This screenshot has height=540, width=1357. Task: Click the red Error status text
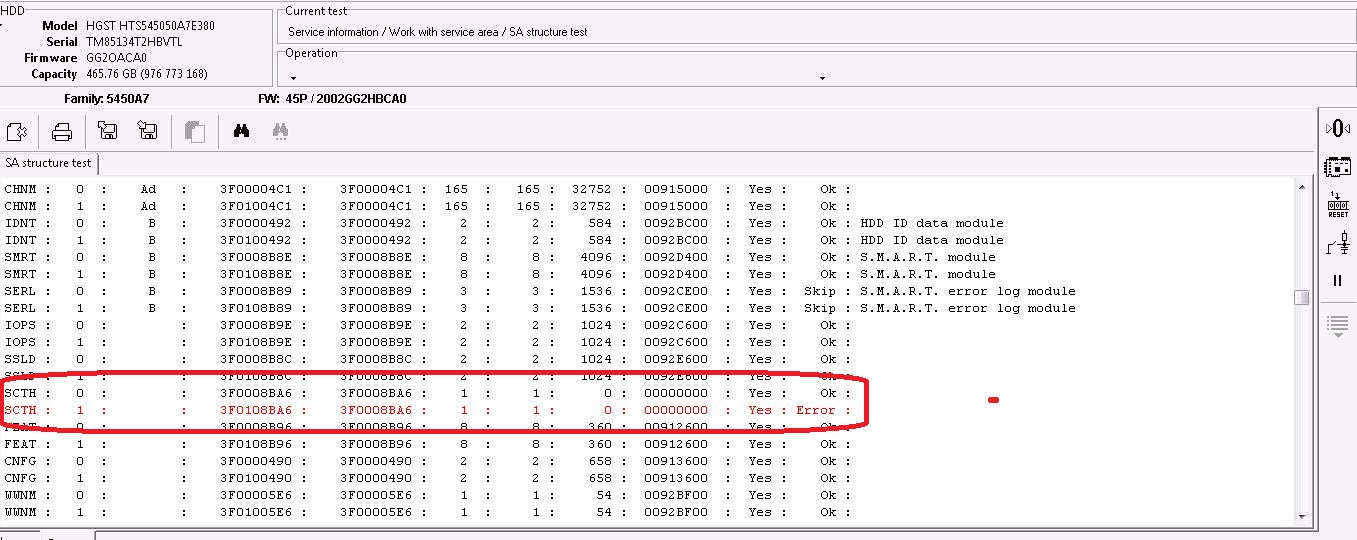(815, 410)
